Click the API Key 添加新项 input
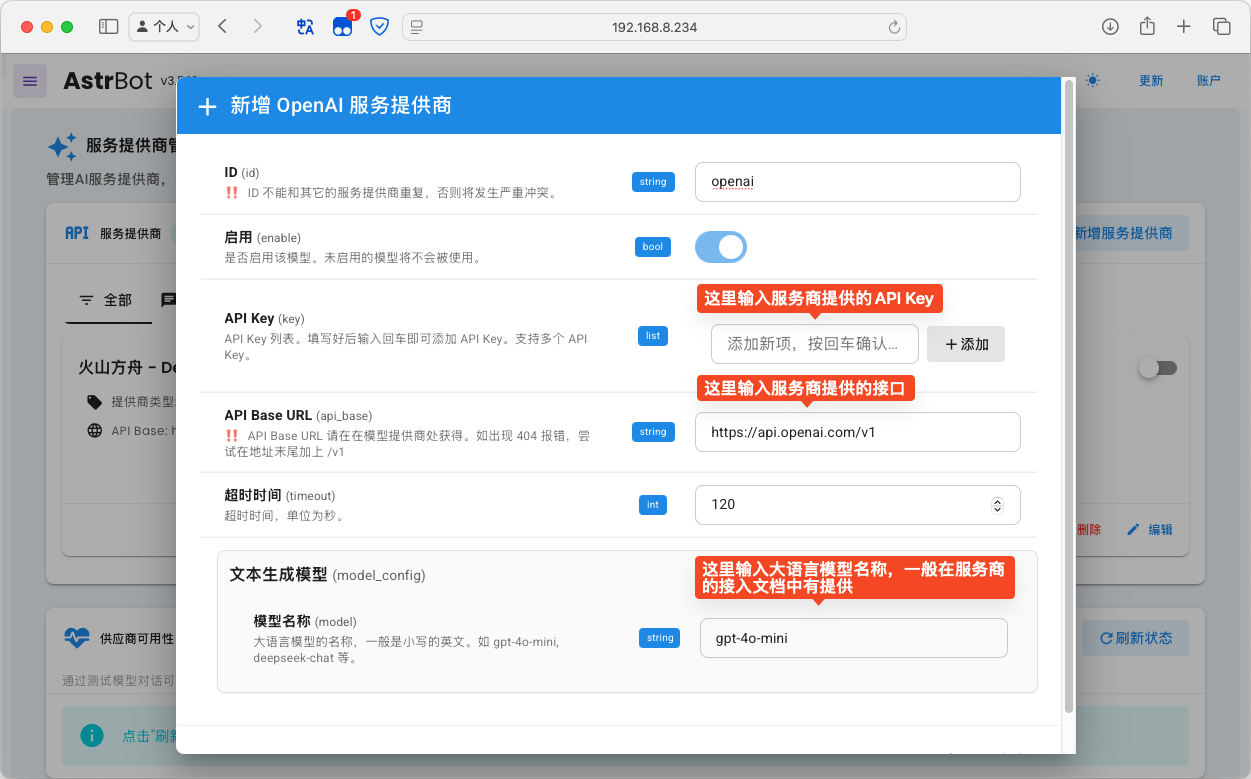 [x=814, y=344]
